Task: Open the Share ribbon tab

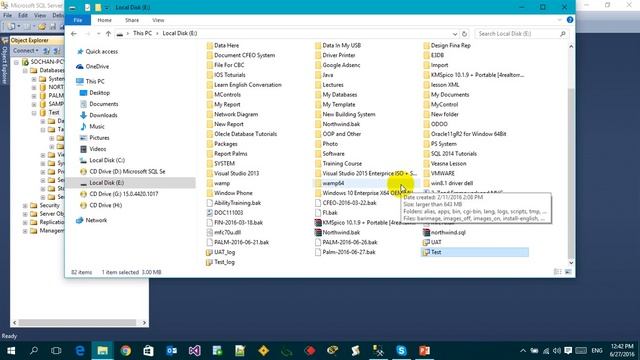Action: pos(131,20)
